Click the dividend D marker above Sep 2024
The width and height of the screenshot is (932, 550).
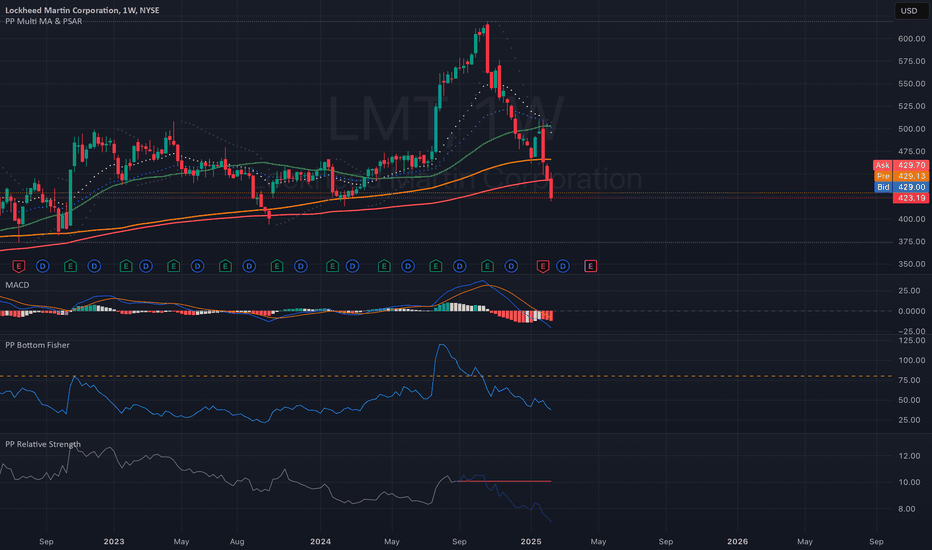[459, 266]
